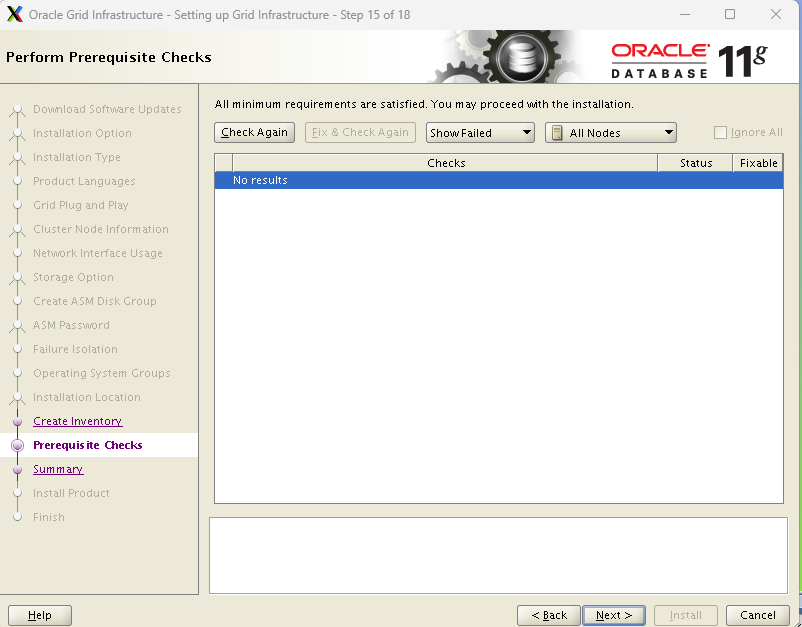Click the details text area below table
802x627 pixels.
[498, 555]
